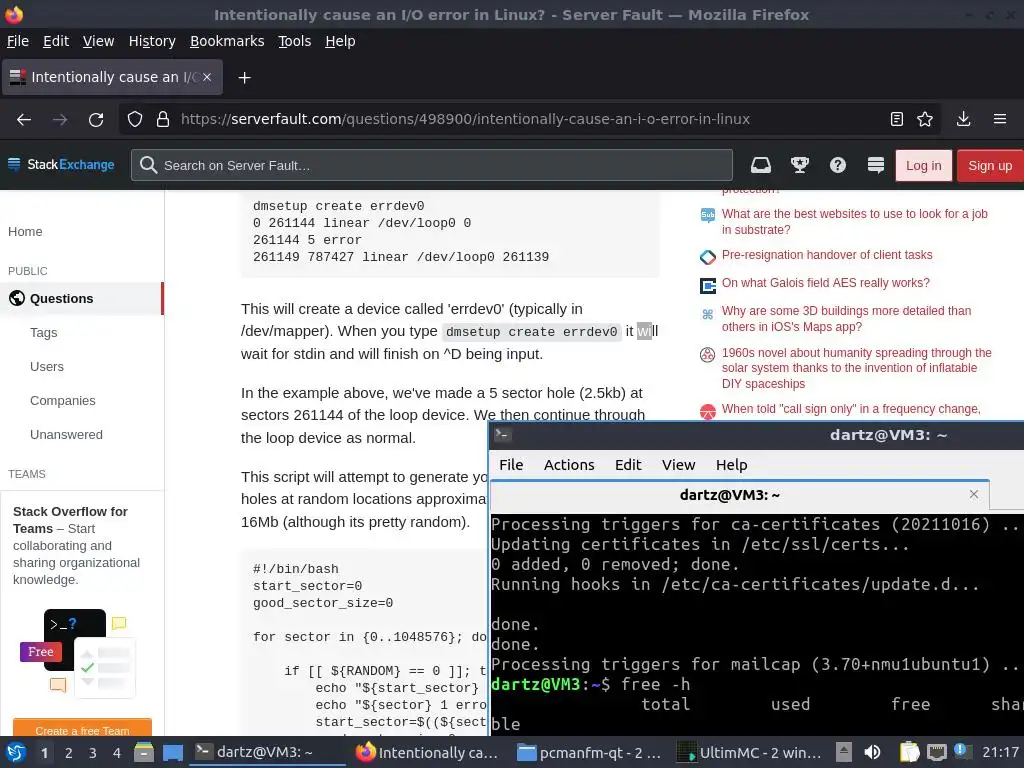The image size is (1024, 768).
Task: Switch to virtual desktop 3
Action: pyautogui.click(x=93, y=753)
